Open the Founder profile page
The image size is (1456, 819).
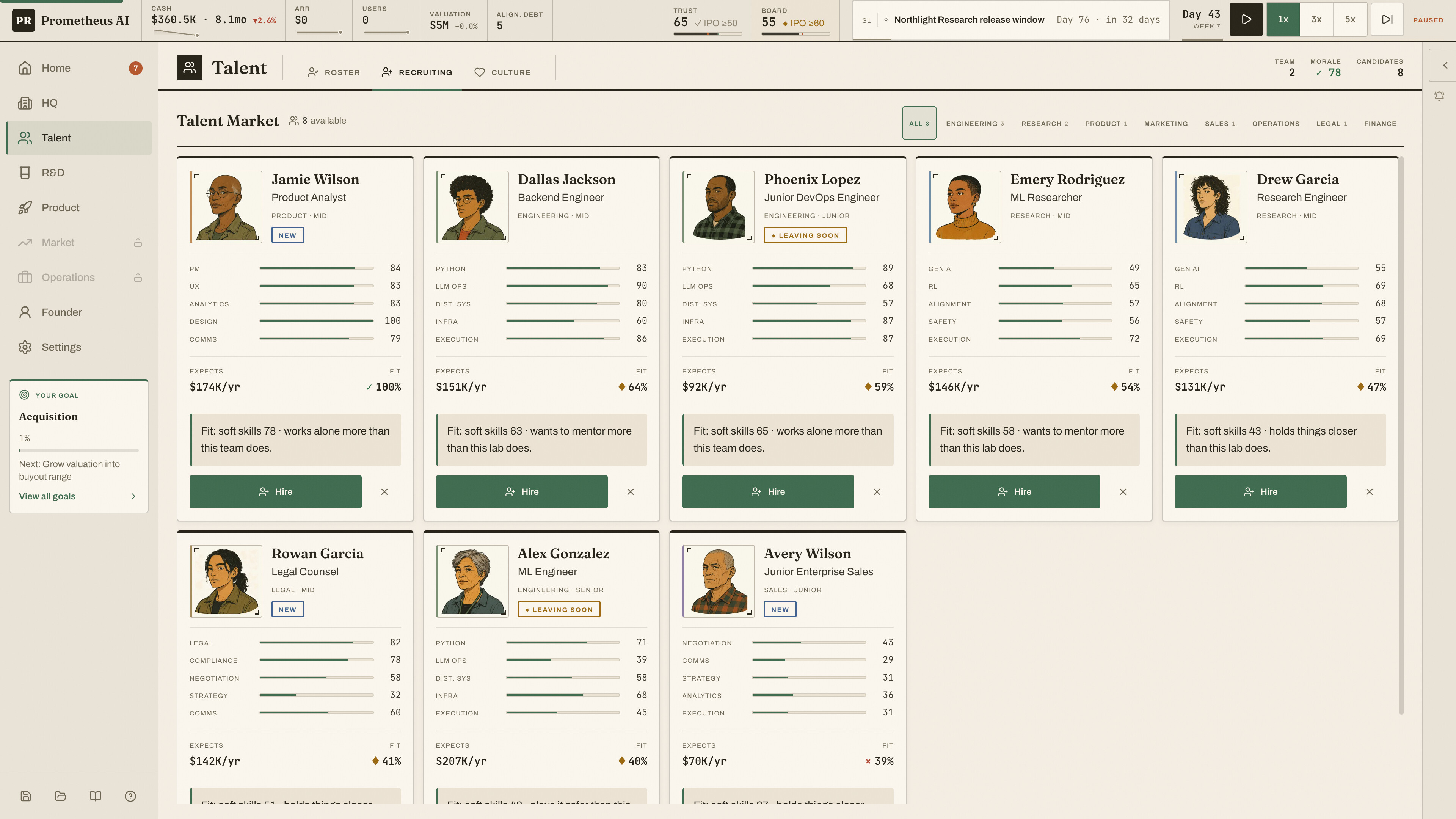click(x=78, y=312)
